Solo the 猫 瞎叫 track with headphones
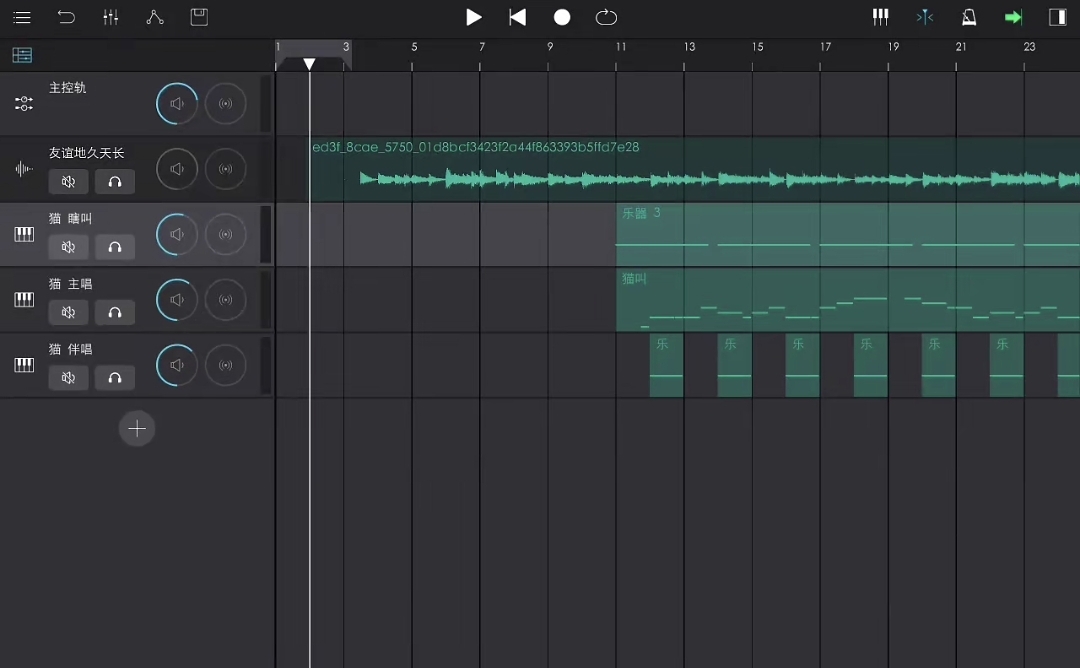 pos(115,247)
